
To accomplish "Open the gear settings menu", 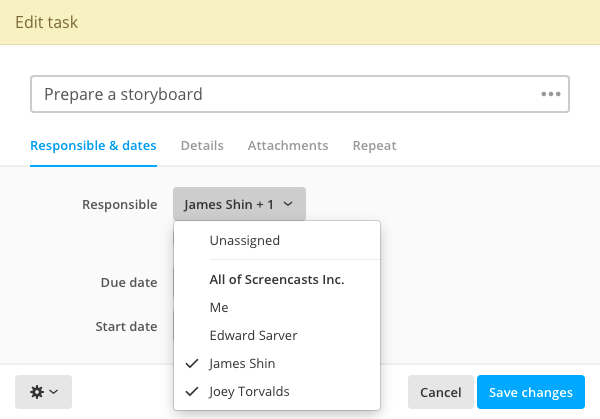I will (43, 392).
